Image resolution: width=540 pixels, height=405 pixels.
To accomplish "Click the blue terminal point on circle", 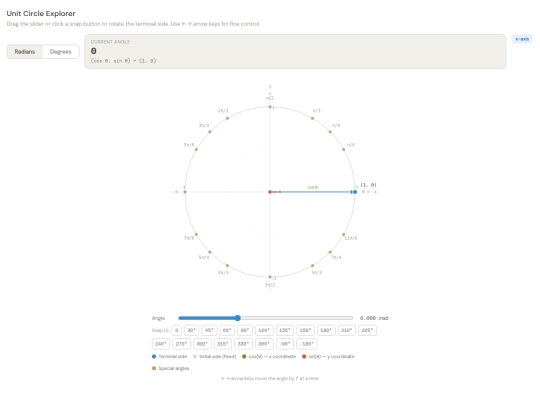I will pos(355,192).
